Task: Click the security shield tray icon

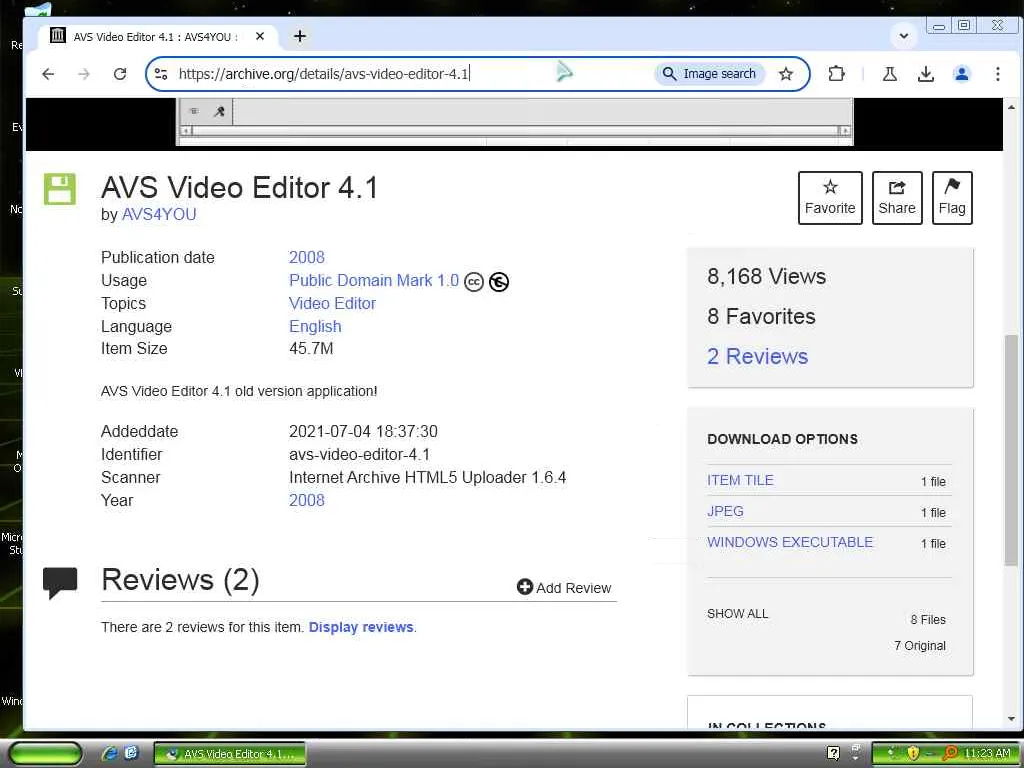Action: tap(912, 754)
